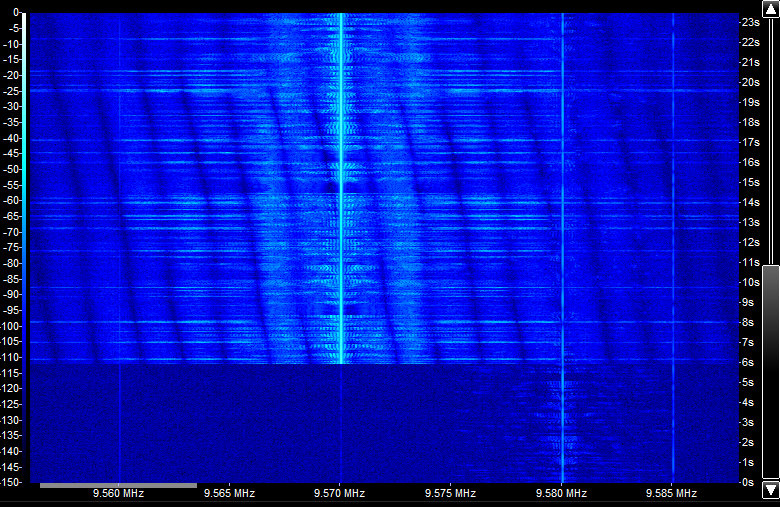Click the 9.580 MHz frequency label

(562, 494)
